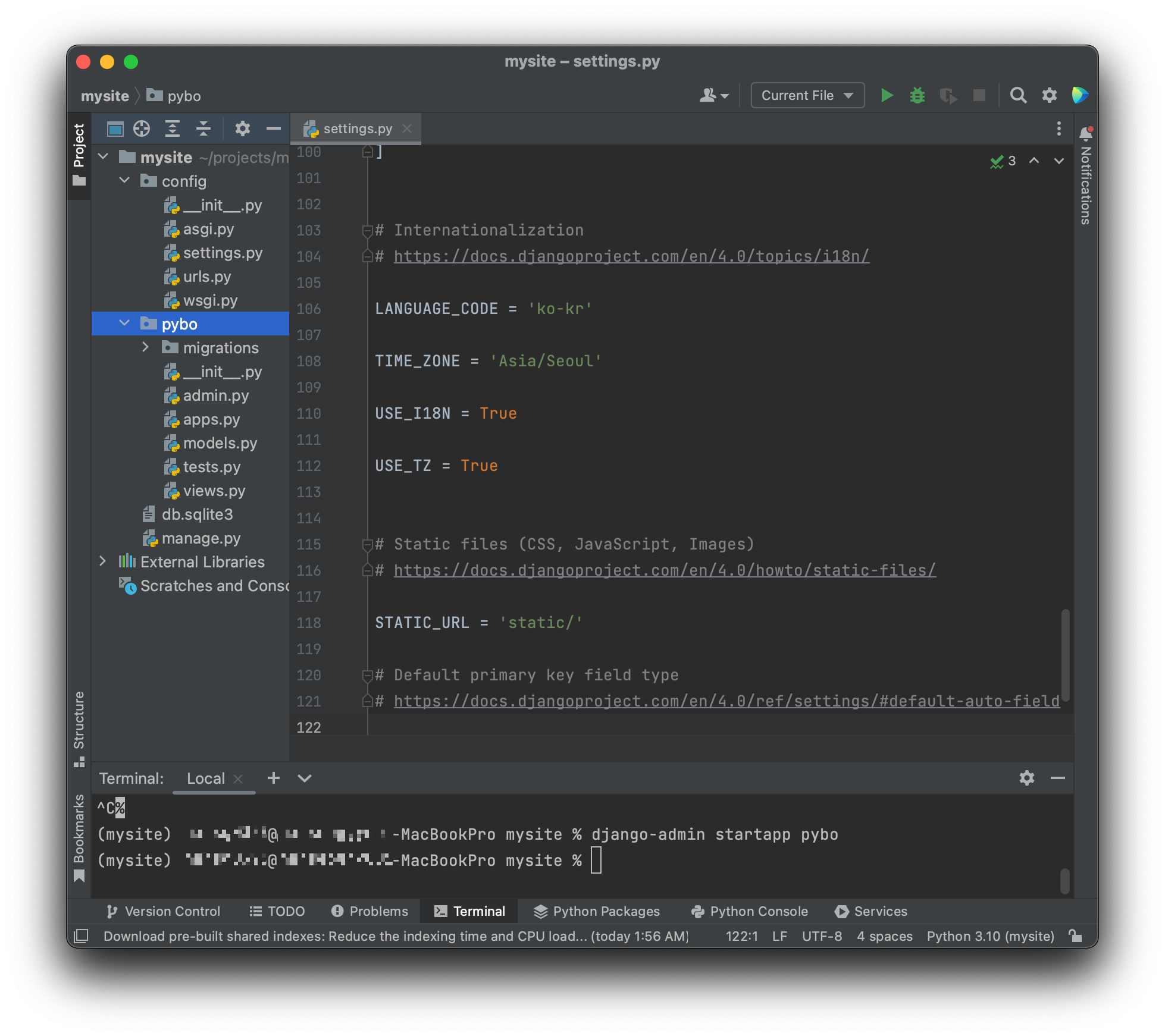Viewport: 1165px width, 1036px height.
Task: Click the Python 3.10 (mysite) interpreter selector
Action: (990, 936)
